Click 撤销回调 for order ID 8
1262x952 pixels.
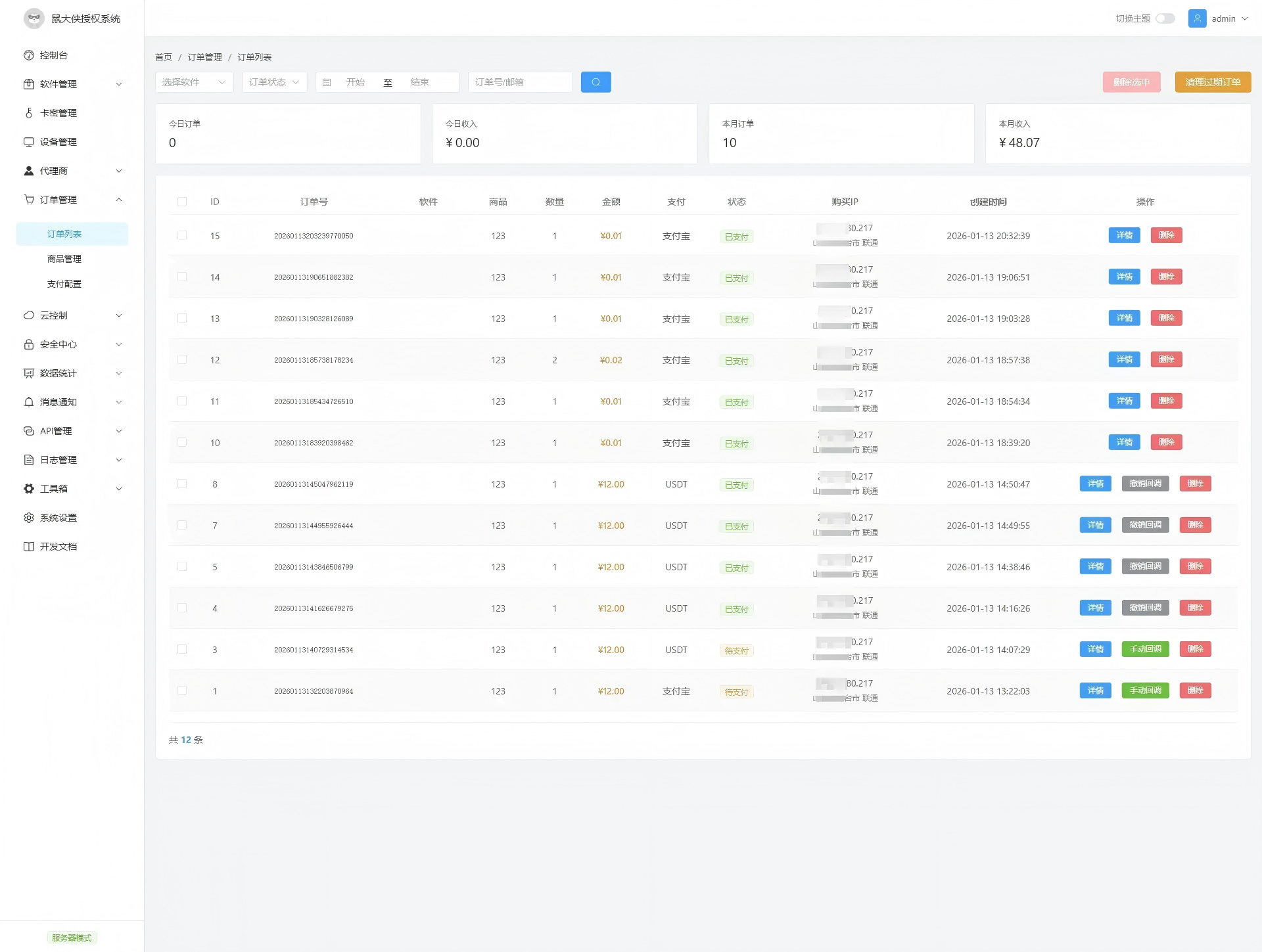coord(1145,484)
